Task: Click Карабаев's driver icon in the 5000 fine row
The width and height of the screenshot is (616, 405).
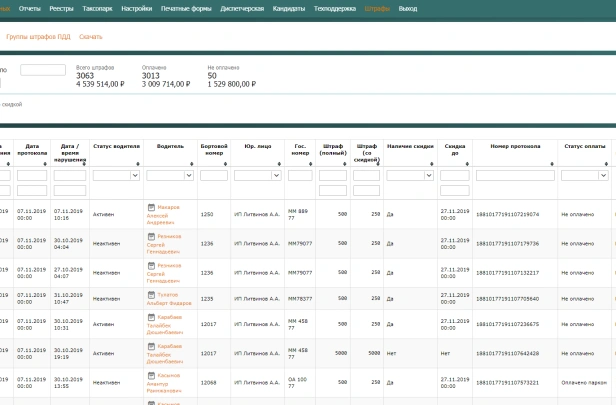Action: (x=151, y=346)
